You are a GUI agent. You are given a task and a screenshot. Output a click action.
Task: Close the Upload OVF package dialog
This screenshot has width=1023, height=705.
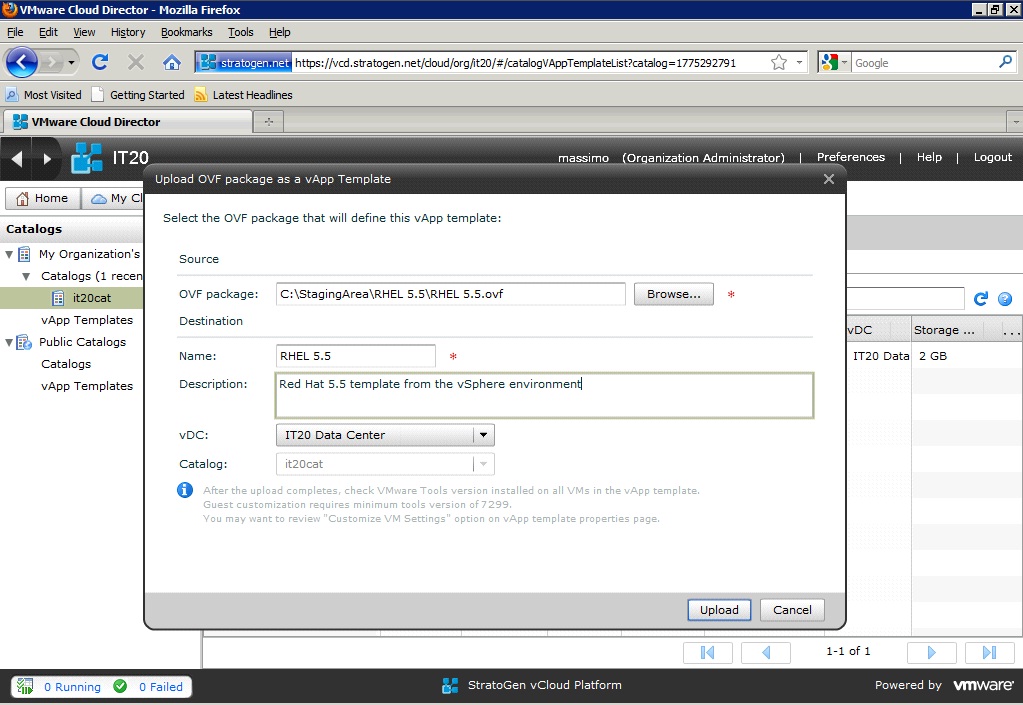click(829, 179)
